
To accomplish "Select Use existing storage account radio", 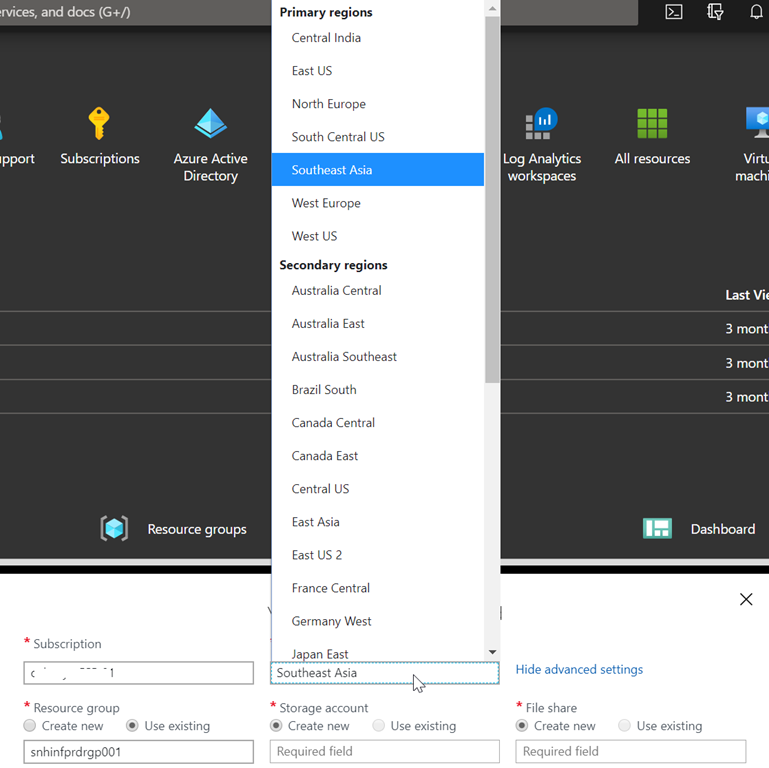I will (379, 725).
